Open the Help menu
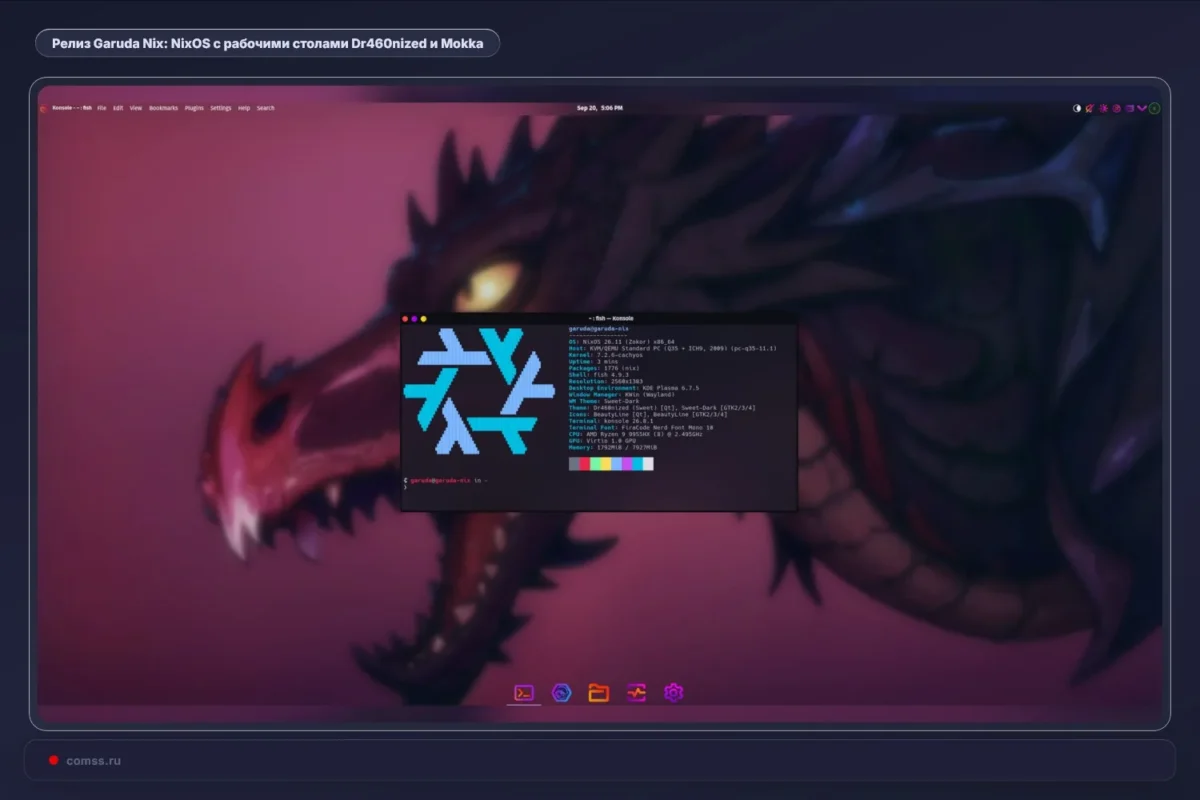 tap(244, 108)
